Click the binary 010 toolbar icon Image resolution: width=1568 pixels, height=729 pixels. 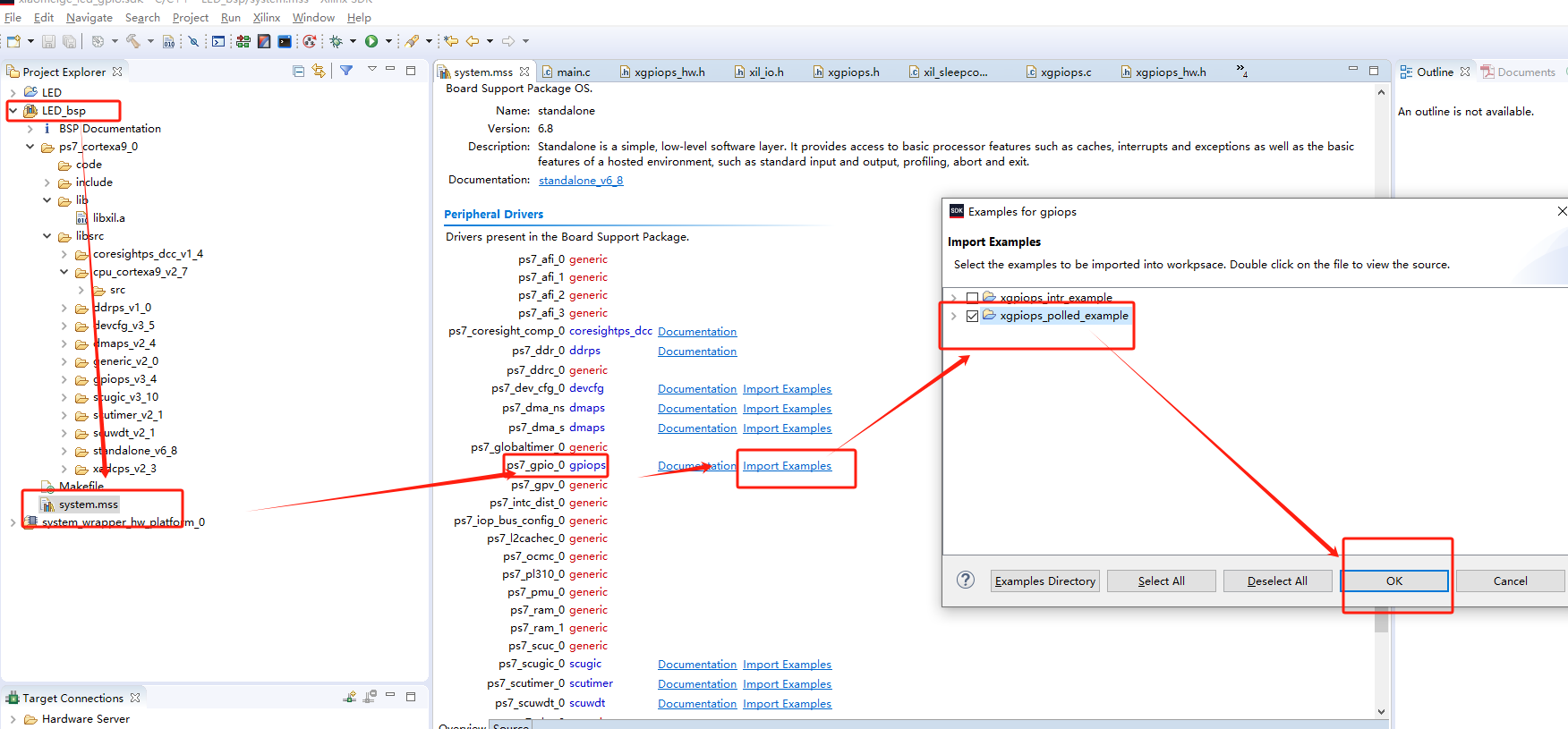[168, 41]
